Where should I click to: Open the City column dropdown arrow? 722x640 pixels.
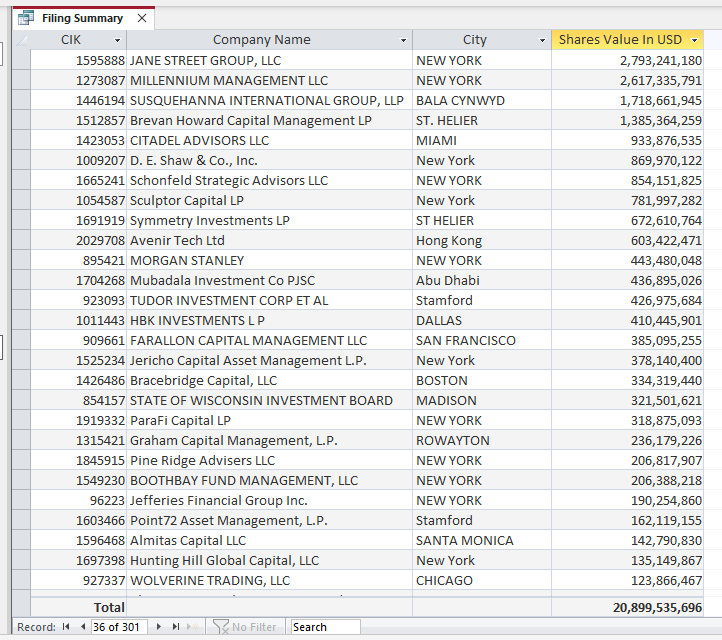coord(542,41)
